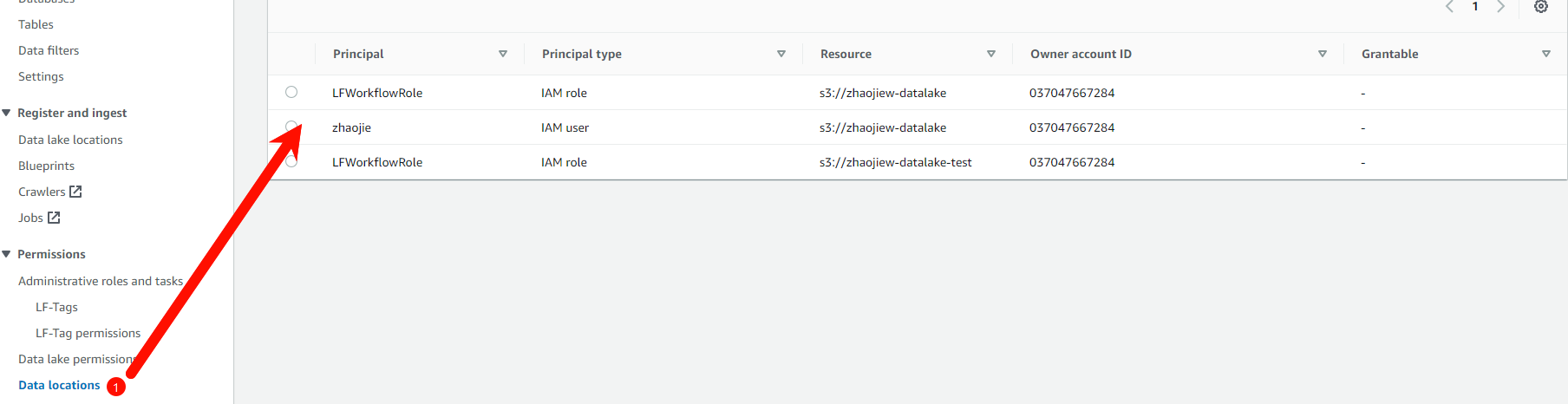Sort by Owner account ID arrow

(1323, 54)
